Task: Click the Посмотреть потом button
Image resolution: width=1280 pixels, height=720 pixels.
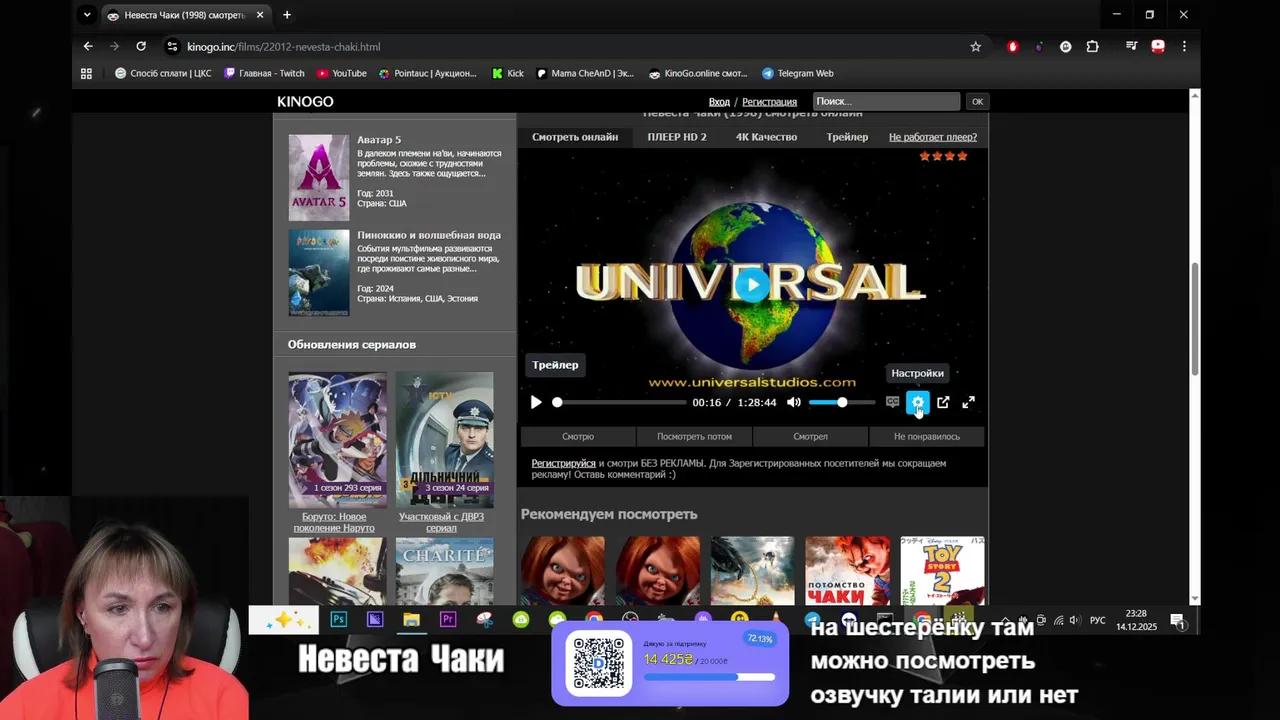Action: point(694,436)
